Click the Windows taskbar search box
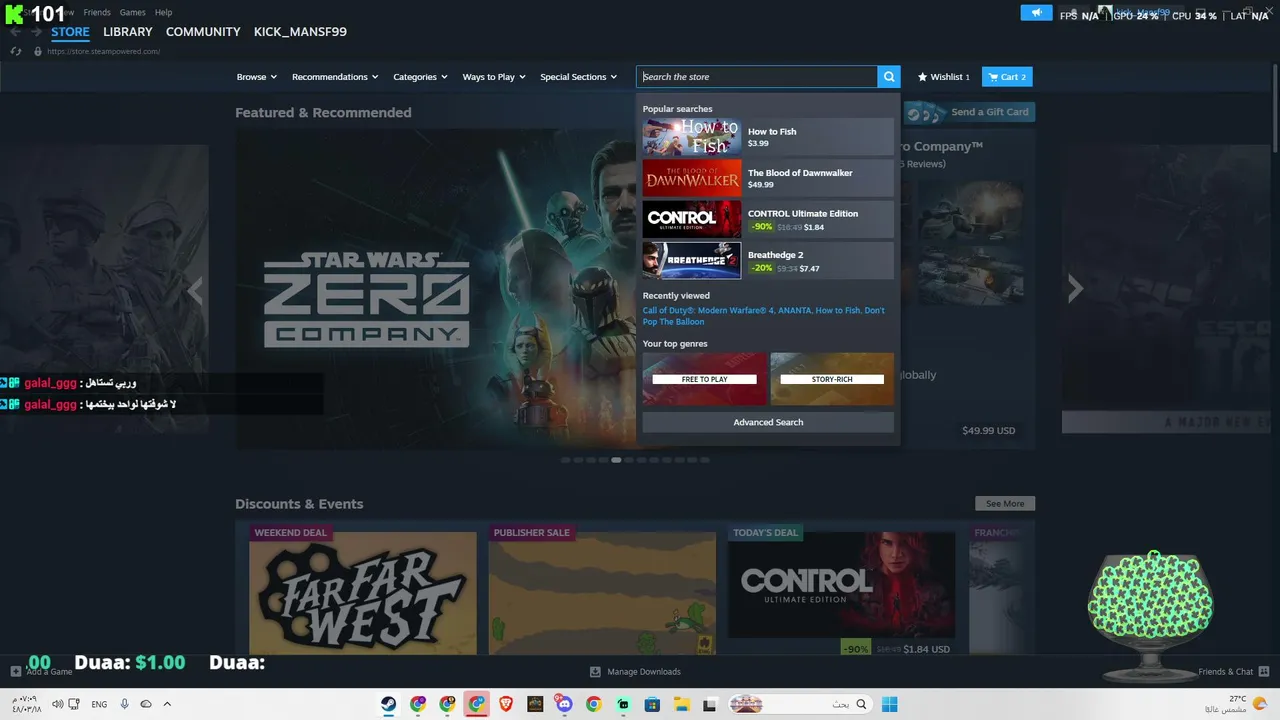This screenshot has height=720, width=1280. click(x=799, y=704)
